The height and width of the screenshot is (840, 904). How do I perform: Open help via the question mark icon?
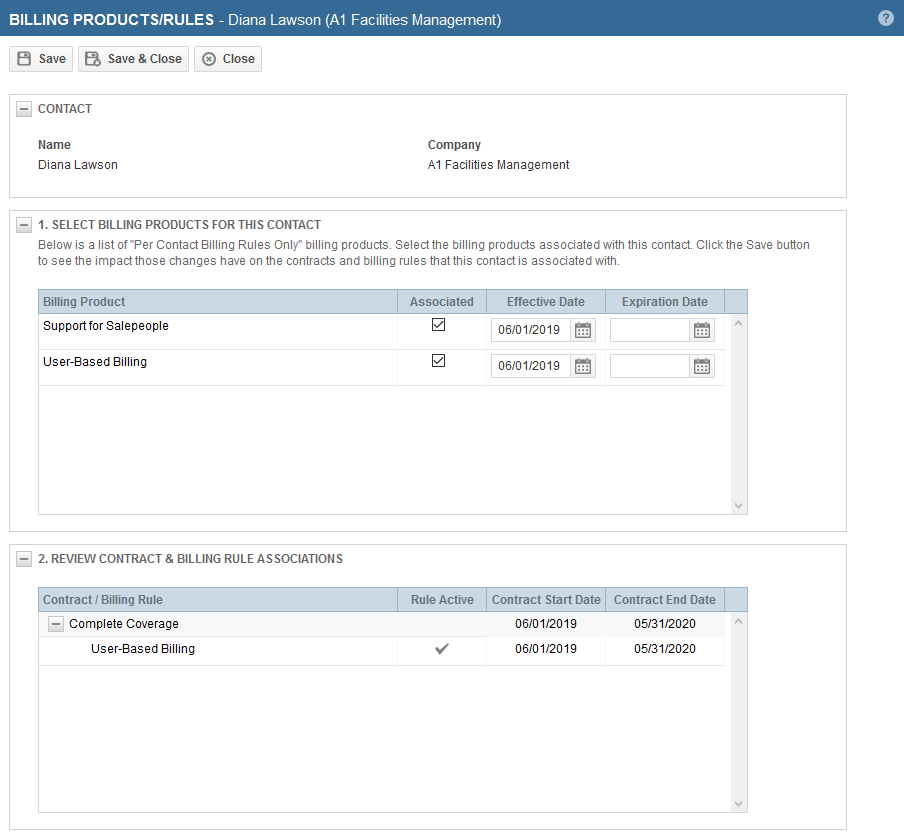(x=885, y=17)
